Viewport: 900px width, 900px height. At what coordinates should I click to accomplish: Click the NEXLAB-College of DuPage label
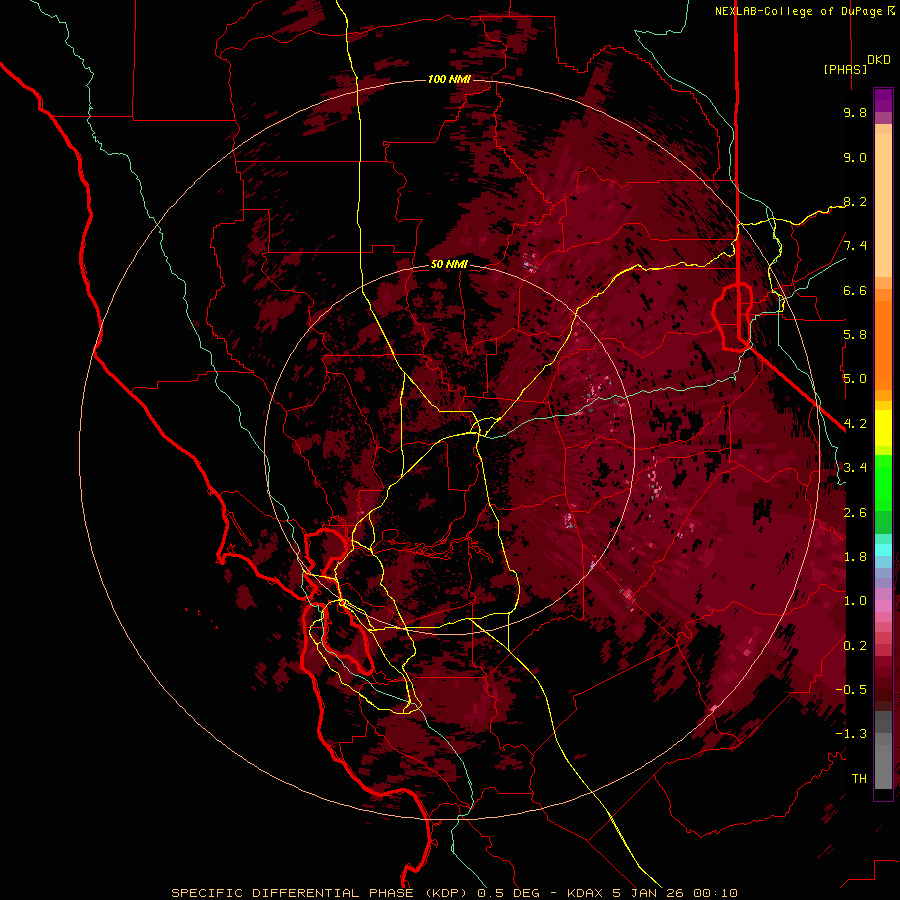point(798,11)
